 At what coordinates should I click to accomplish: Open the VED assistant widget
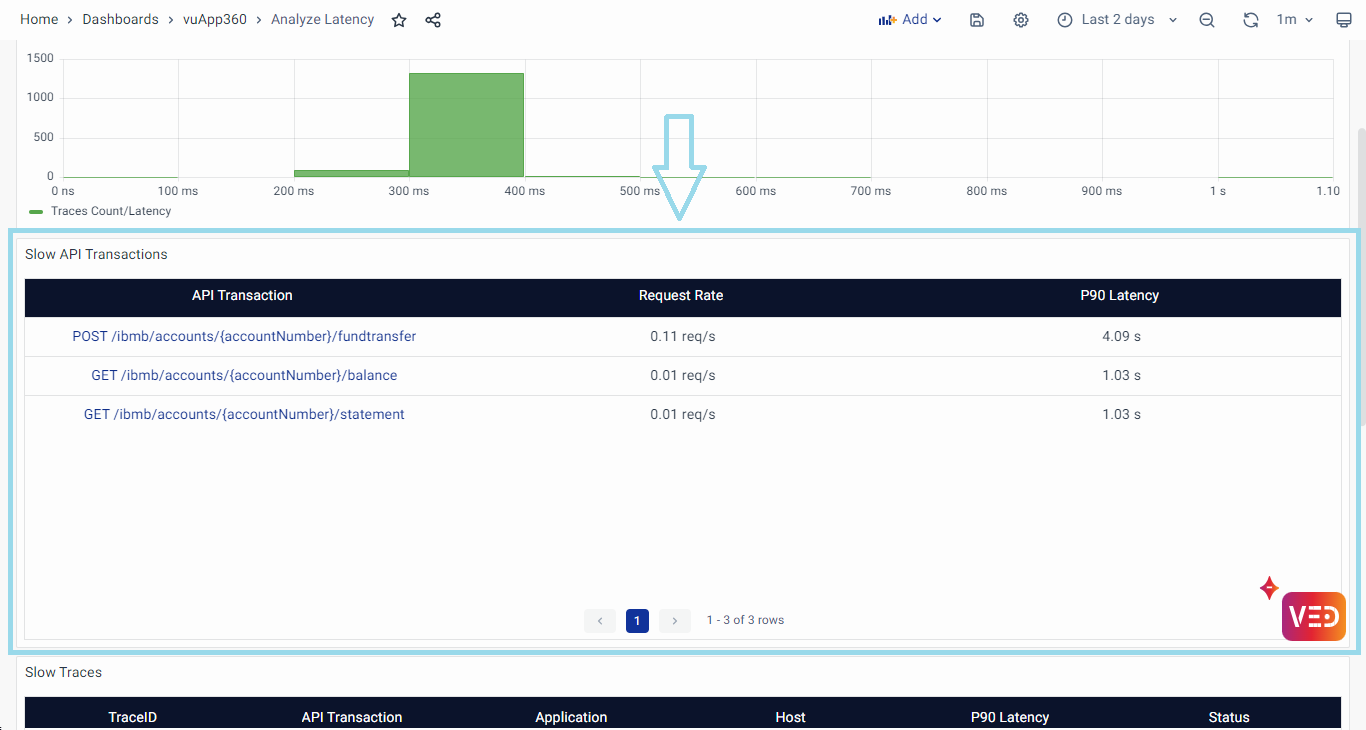[1313, 616]
